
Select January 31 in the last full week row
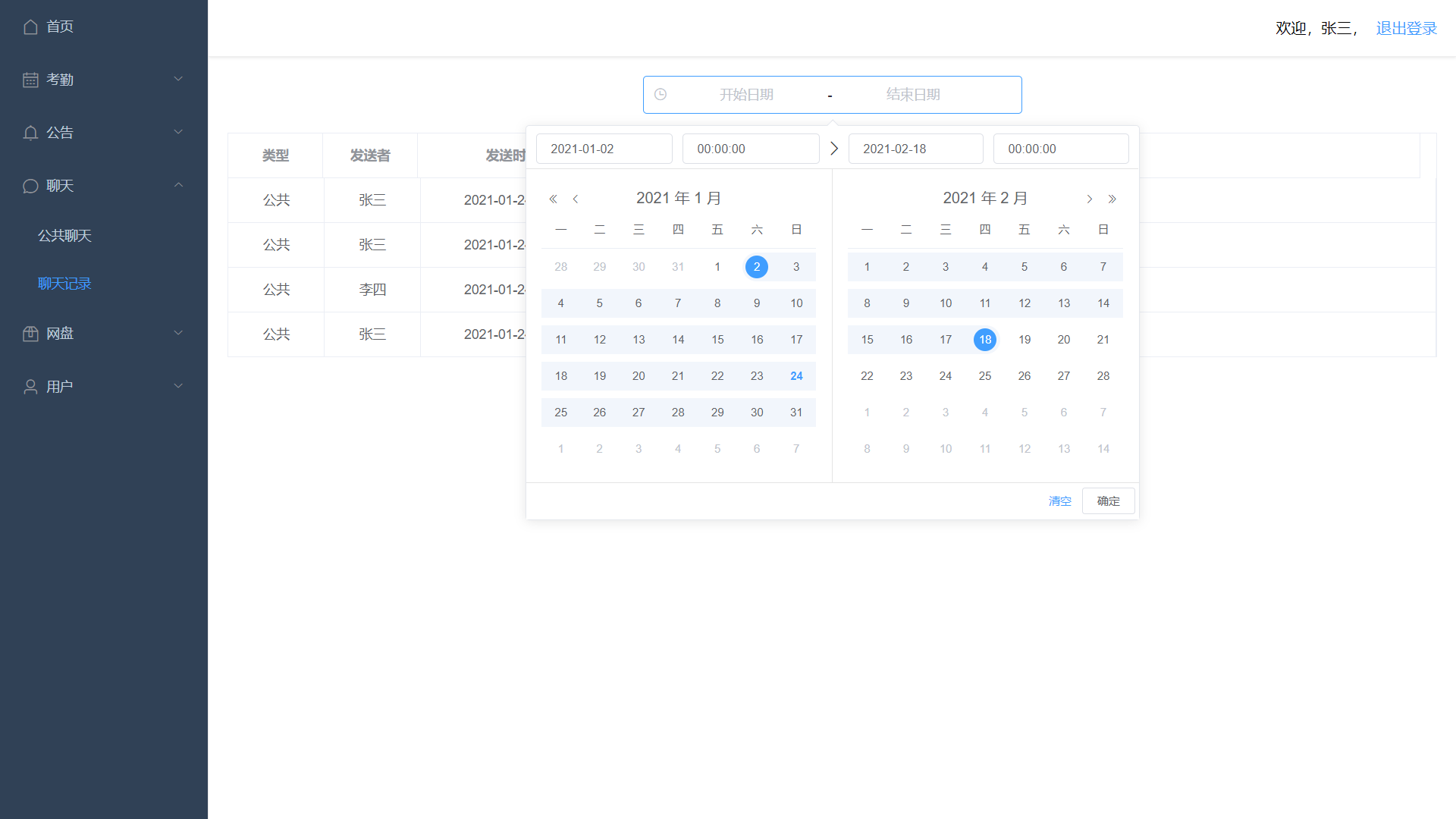click(x=796, y=413)
